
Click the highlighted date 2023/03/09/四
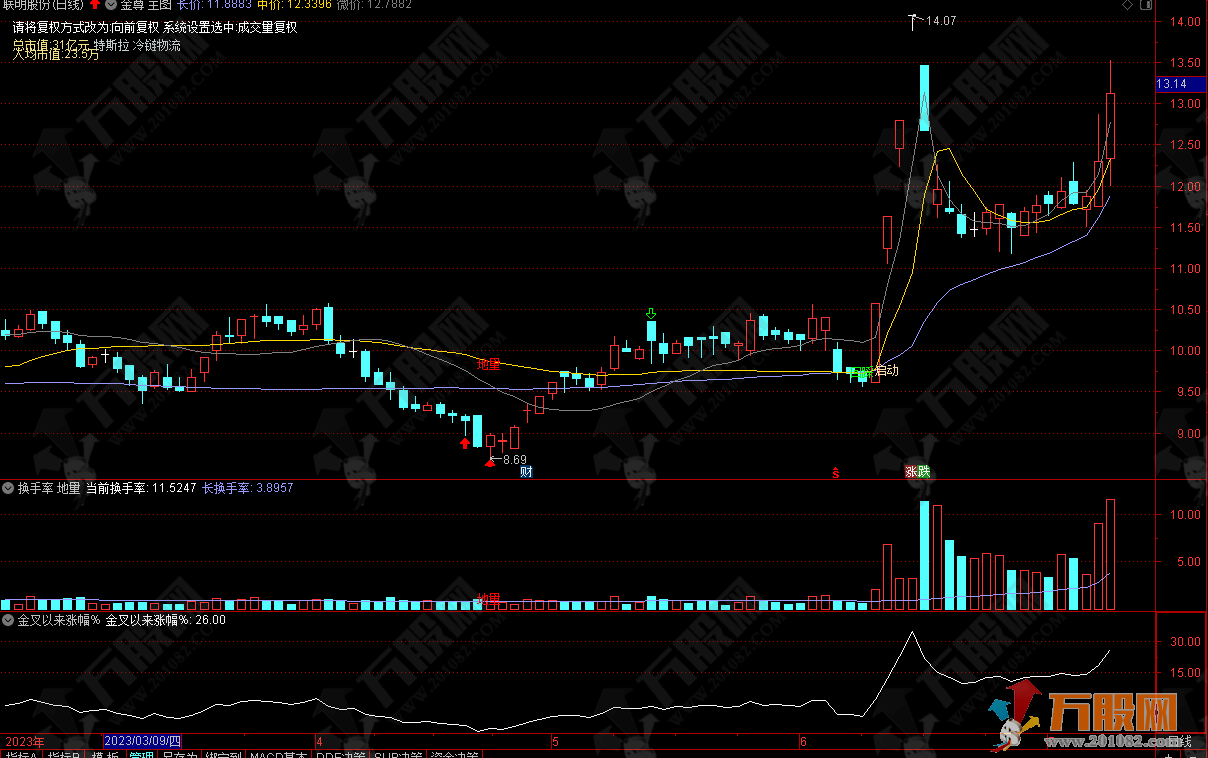tap(142, 741)
